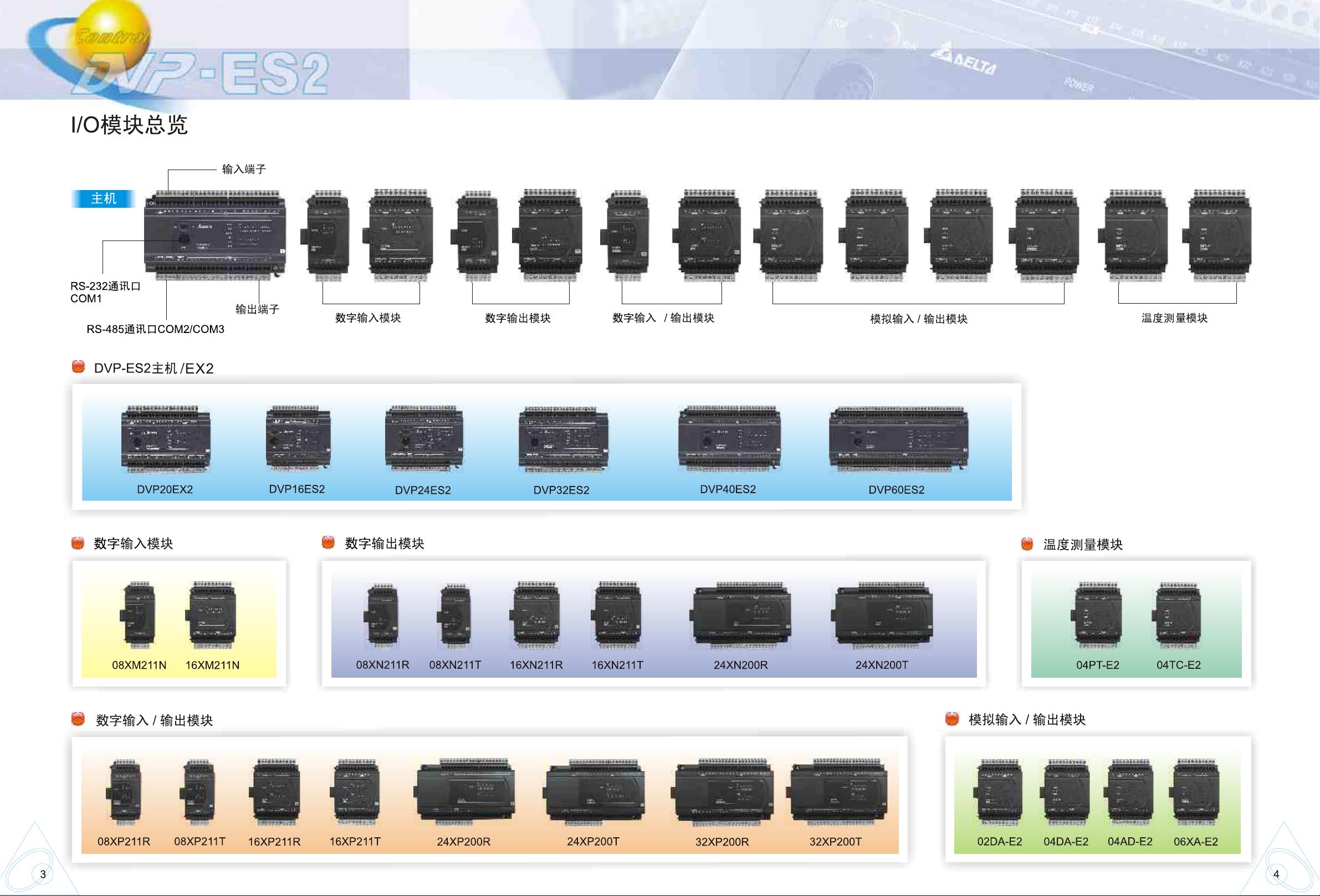Viewport: 1320px width, 896px height.
Task: Click the 06XA-E2 model name text
Action: [1196, 842]
